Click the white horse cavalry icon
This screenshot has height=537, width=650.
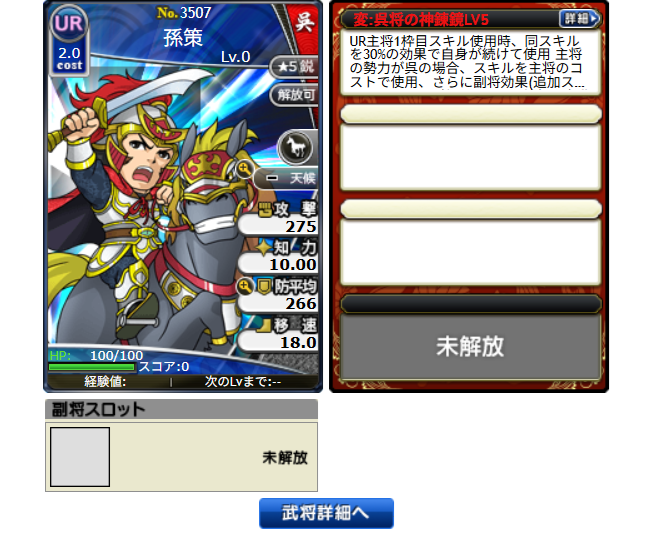pyautogui.click(x=296, y=147)
